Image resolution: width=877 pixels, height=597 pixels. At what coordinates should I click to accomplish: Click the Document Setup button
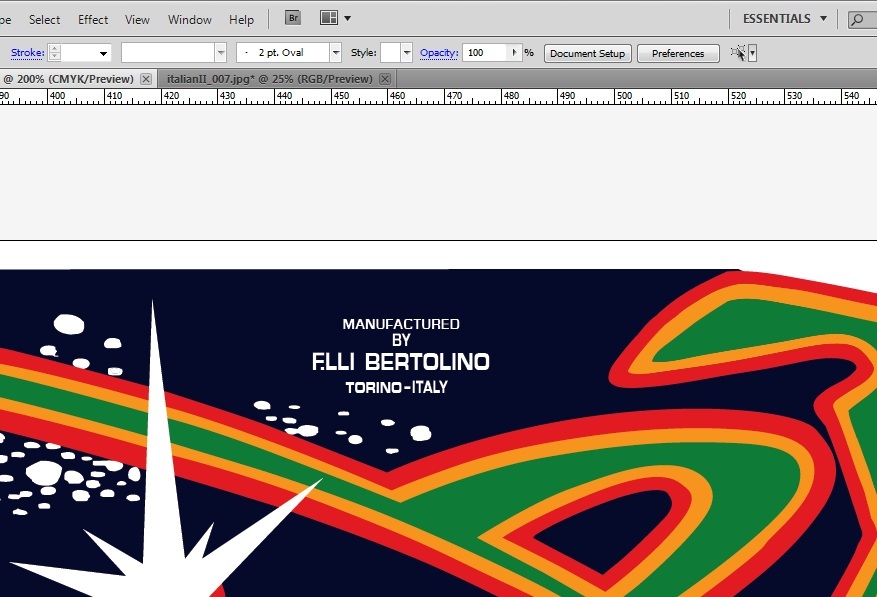click(x=587, y=53)
